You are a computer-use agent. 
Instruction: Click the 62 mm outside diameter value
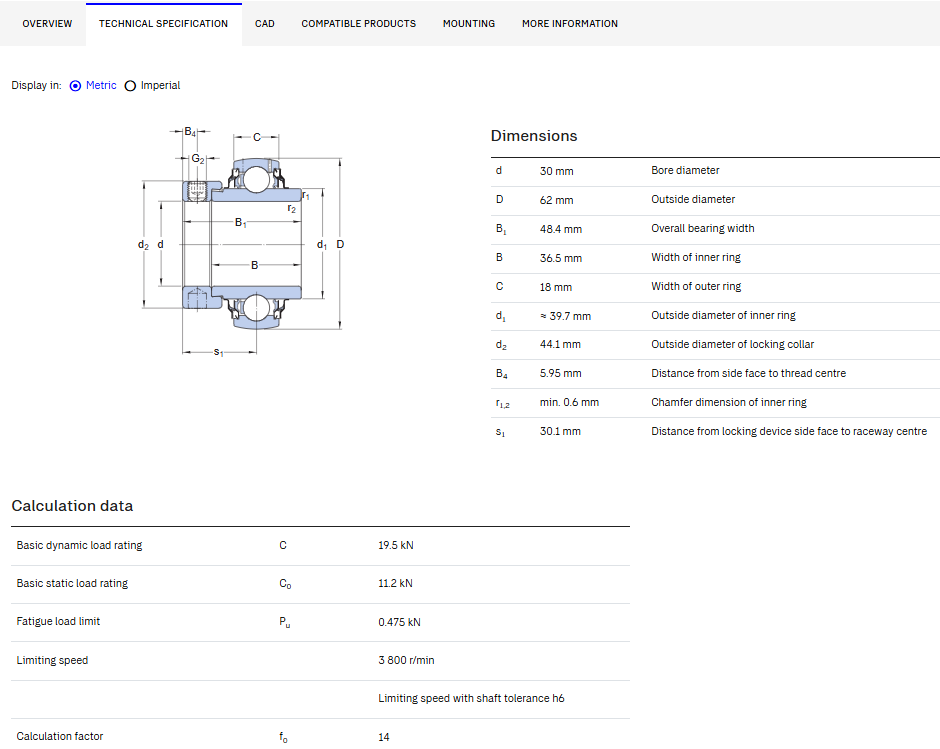[x=556, y=200]
